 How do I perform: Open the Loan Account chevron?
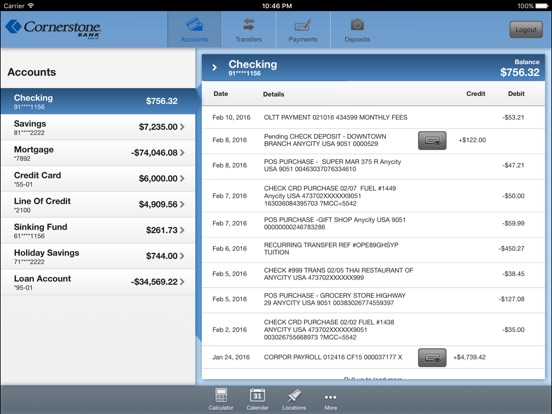coord(182,282)
